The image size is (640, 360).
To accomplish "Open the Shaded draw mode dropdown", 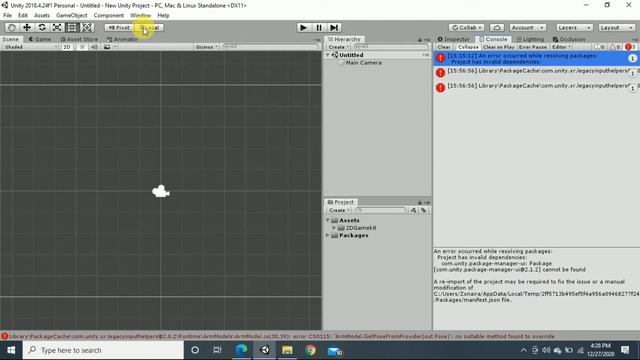I will tap(31, 47).
